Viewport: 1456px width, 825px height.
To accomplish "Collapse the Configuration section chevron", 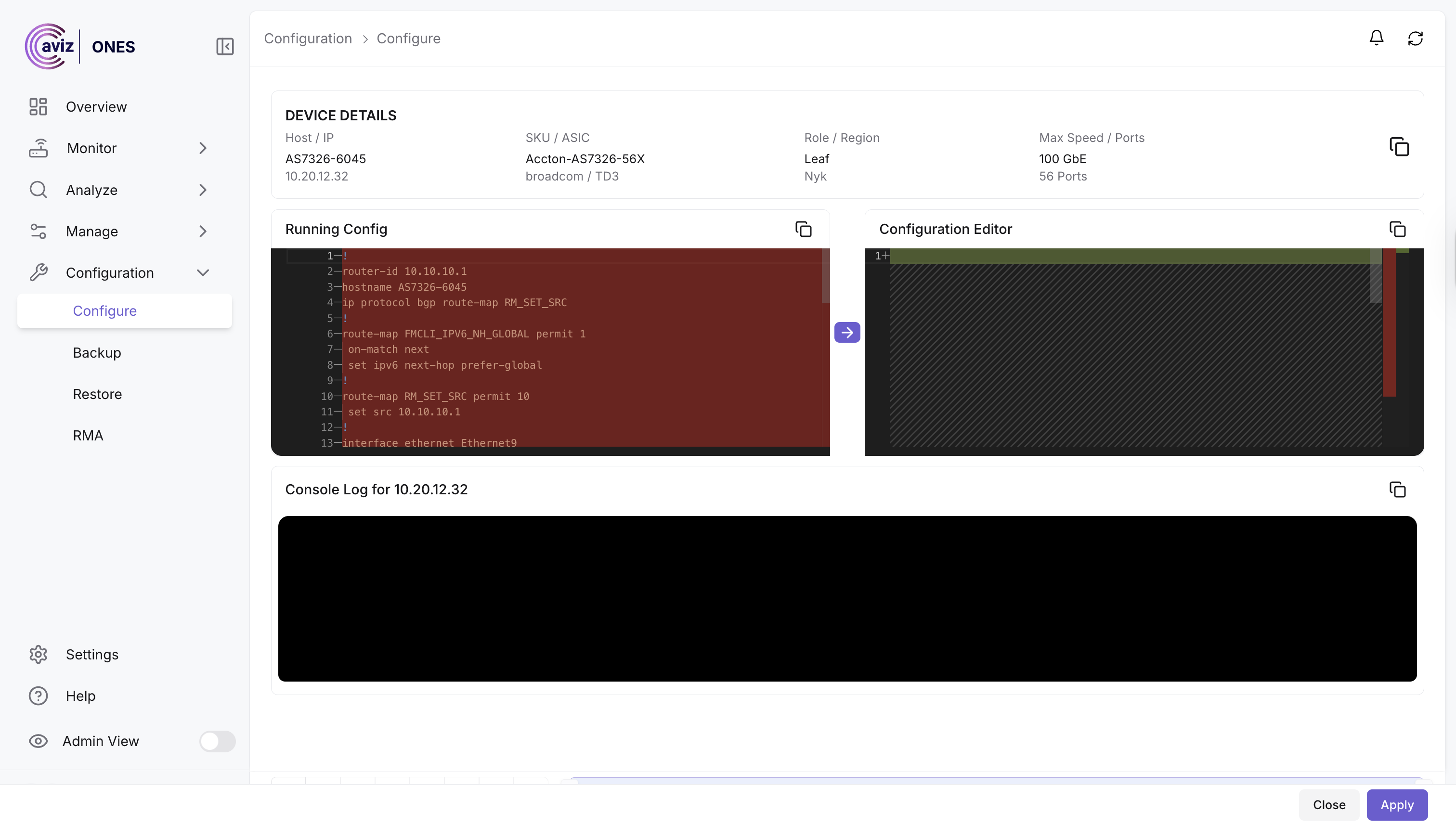I will (203, 272).
